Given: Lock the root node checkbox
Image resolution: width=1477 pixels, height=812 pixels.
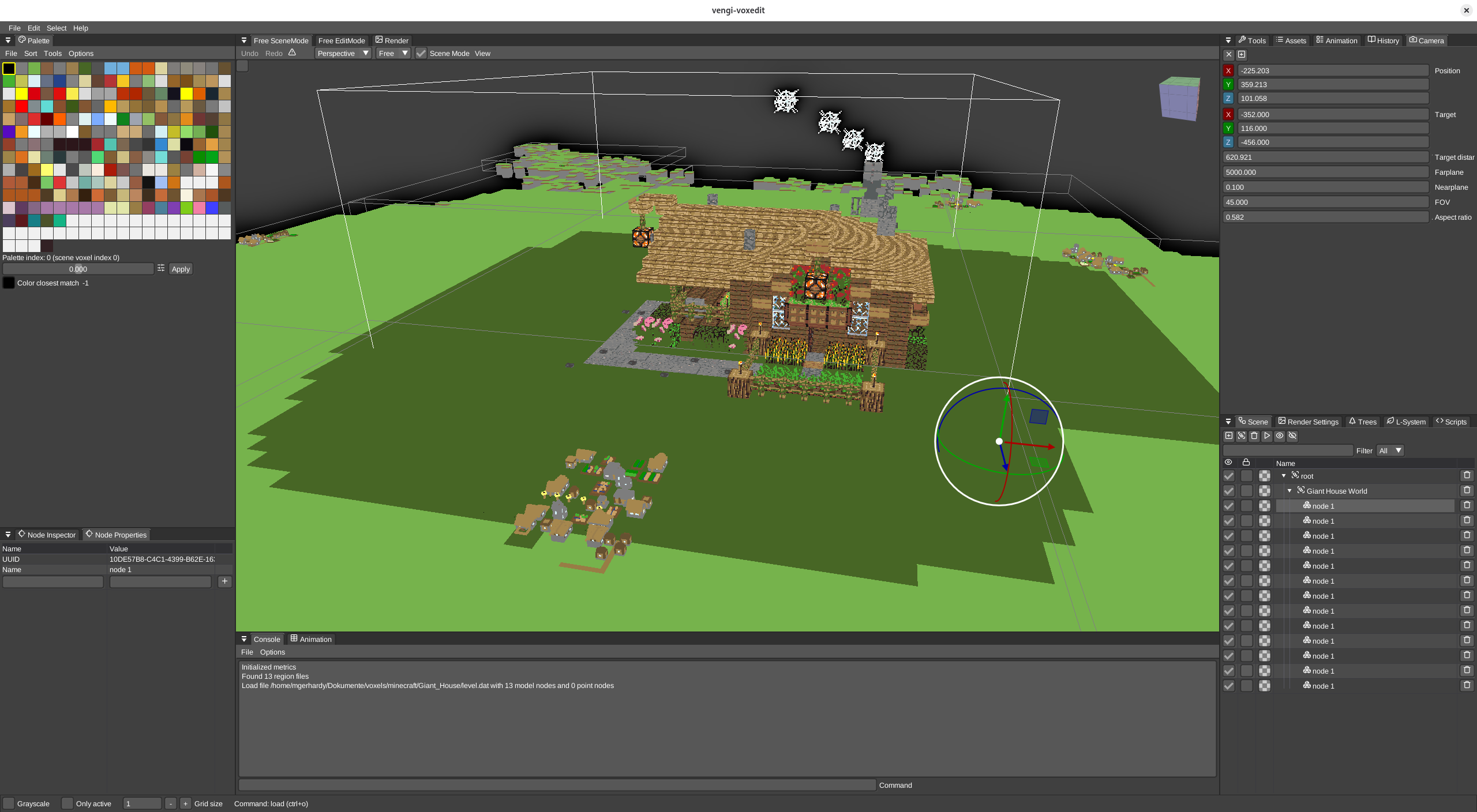Looking at the screenshot, I should point(1247,476).
